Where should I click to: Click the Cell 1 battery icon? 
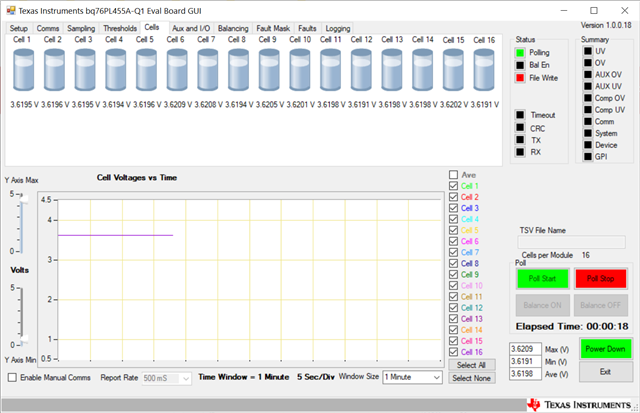[x=23, y=70]
